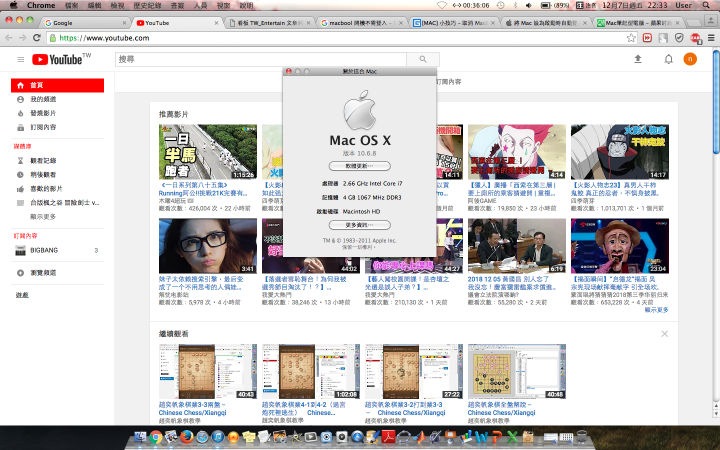The height and width of the screenshot is (450, 720).
Task: Launch MATLAB from the Dock
Action: [x=419, y=437]
